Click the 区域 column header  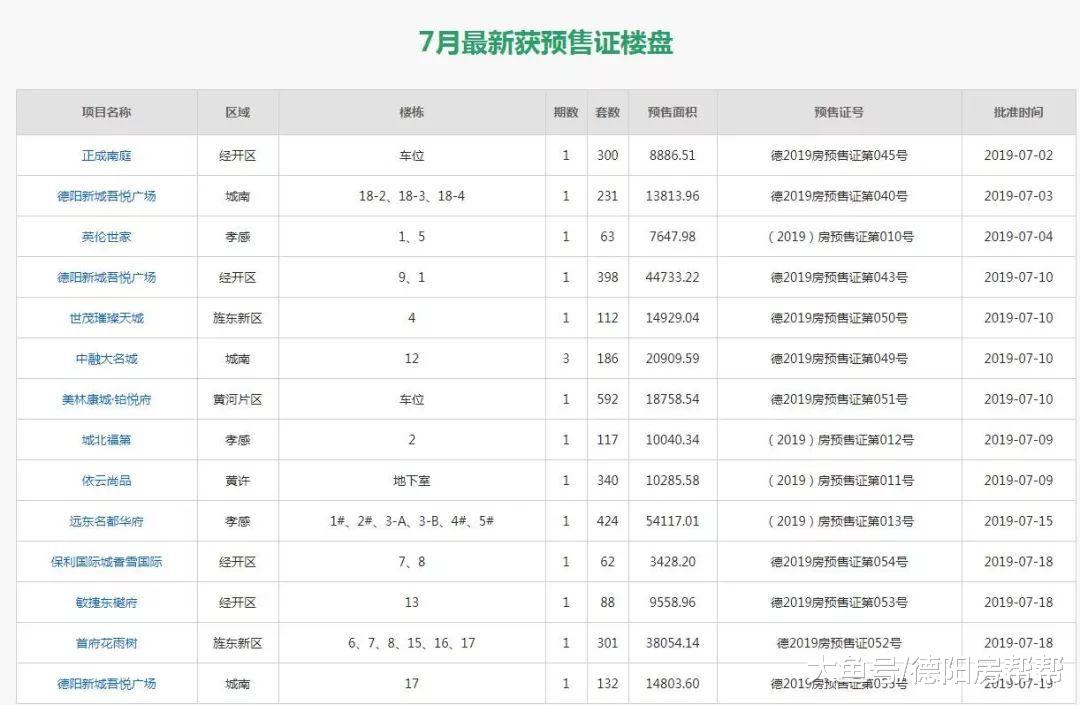(237, 112)
